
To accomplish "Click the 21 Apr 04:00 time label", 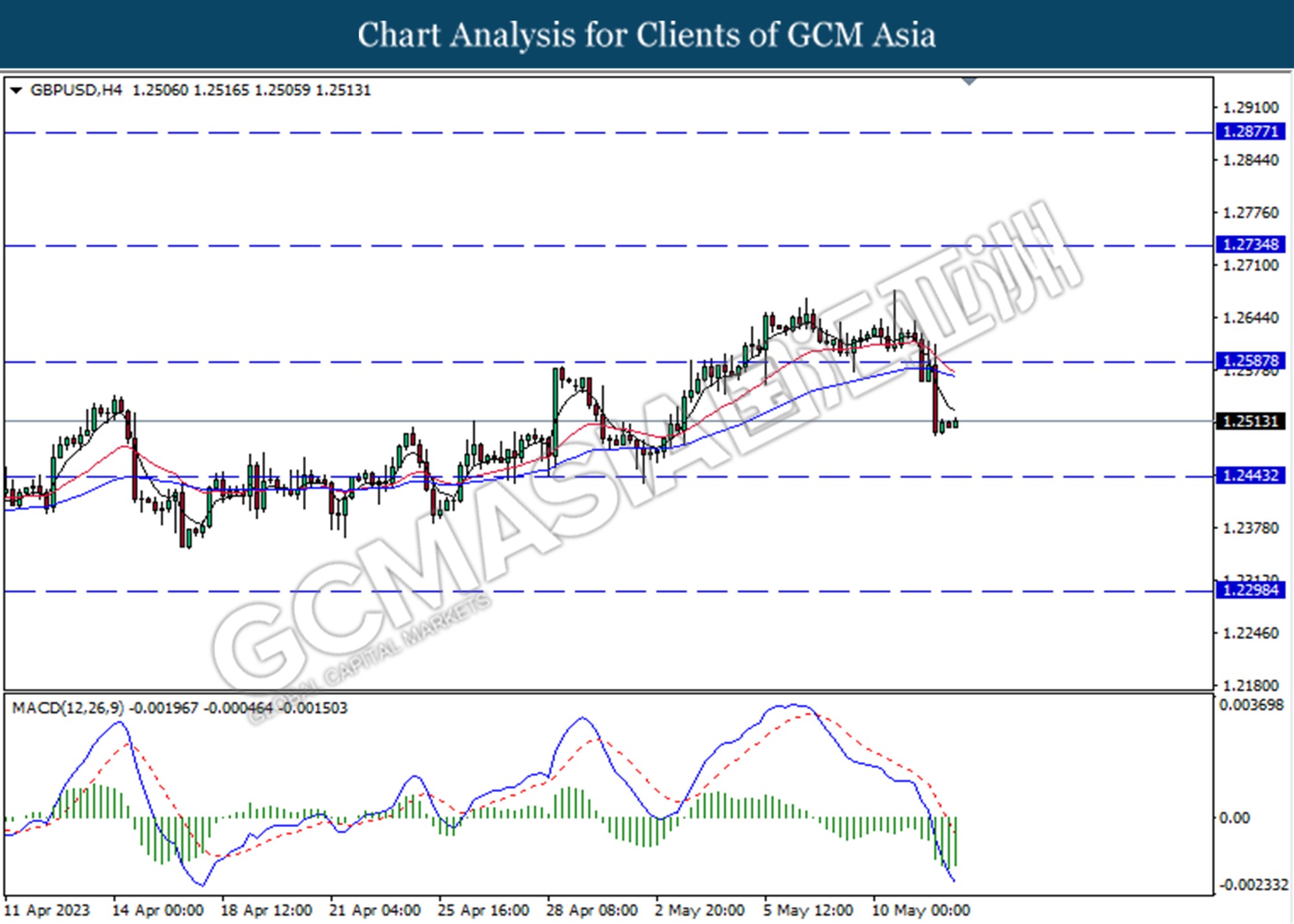I will point(375,910).
